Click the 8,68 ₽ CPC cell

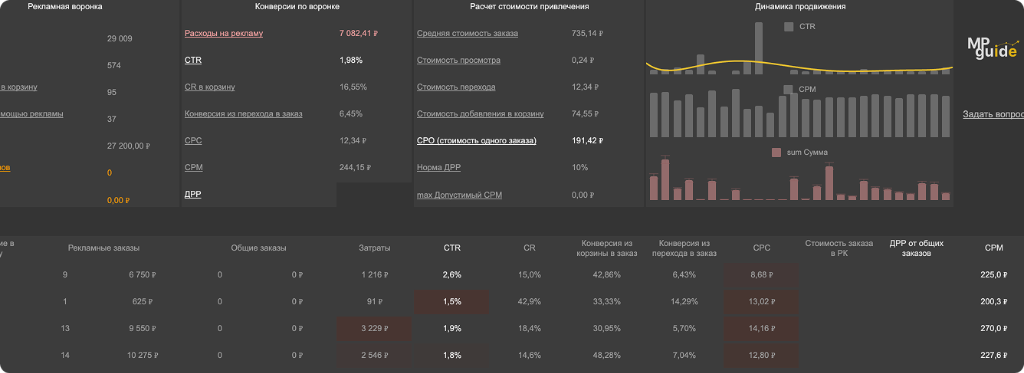[x=761, y=275]
